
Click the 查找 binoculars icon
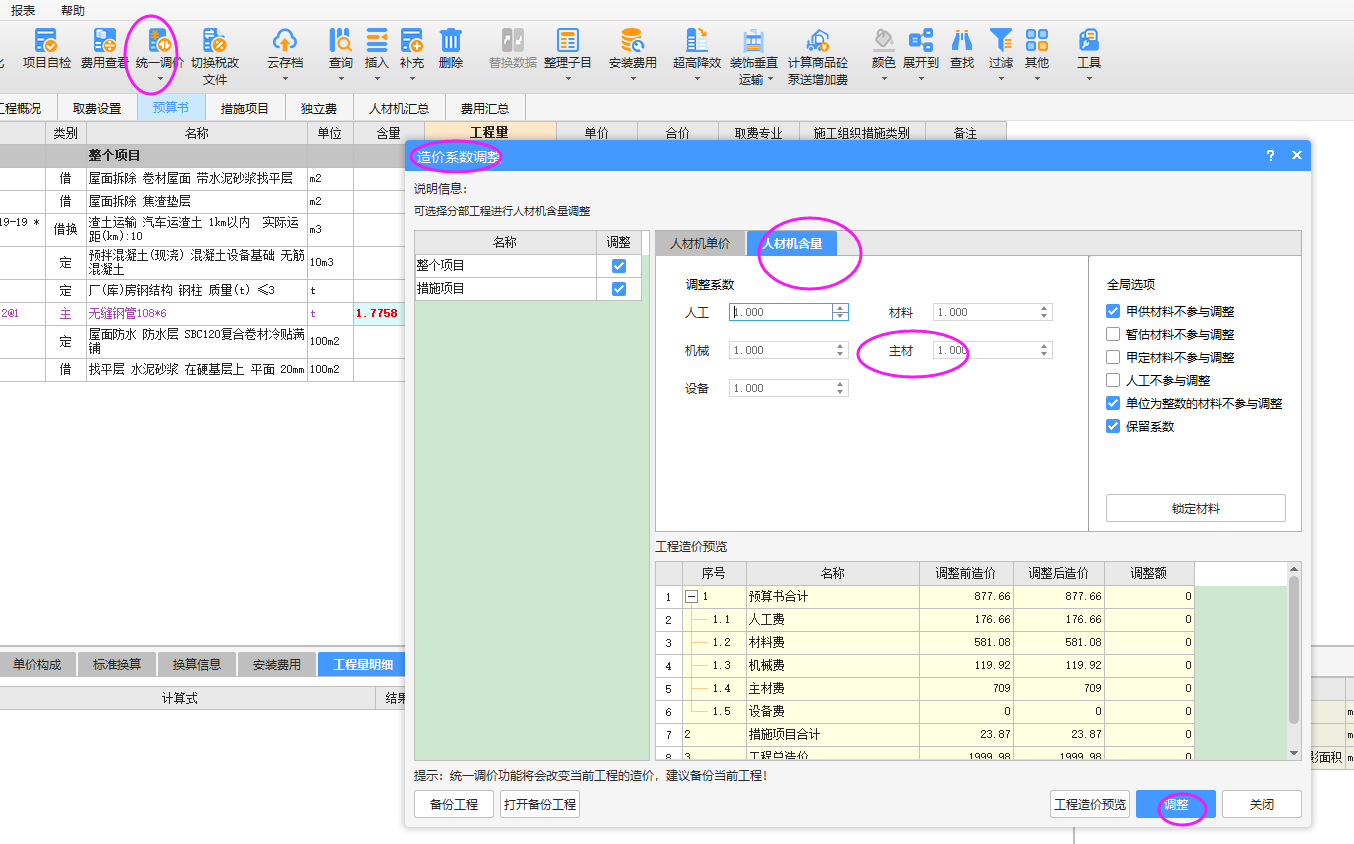point(962,40)
